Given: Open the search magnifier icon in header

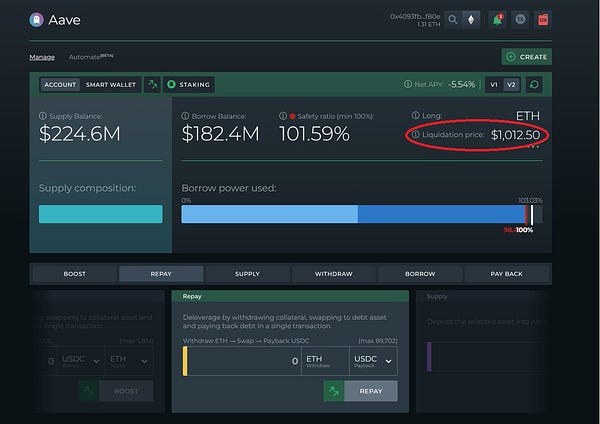Looking at the screenshot, I should [453, 20].
